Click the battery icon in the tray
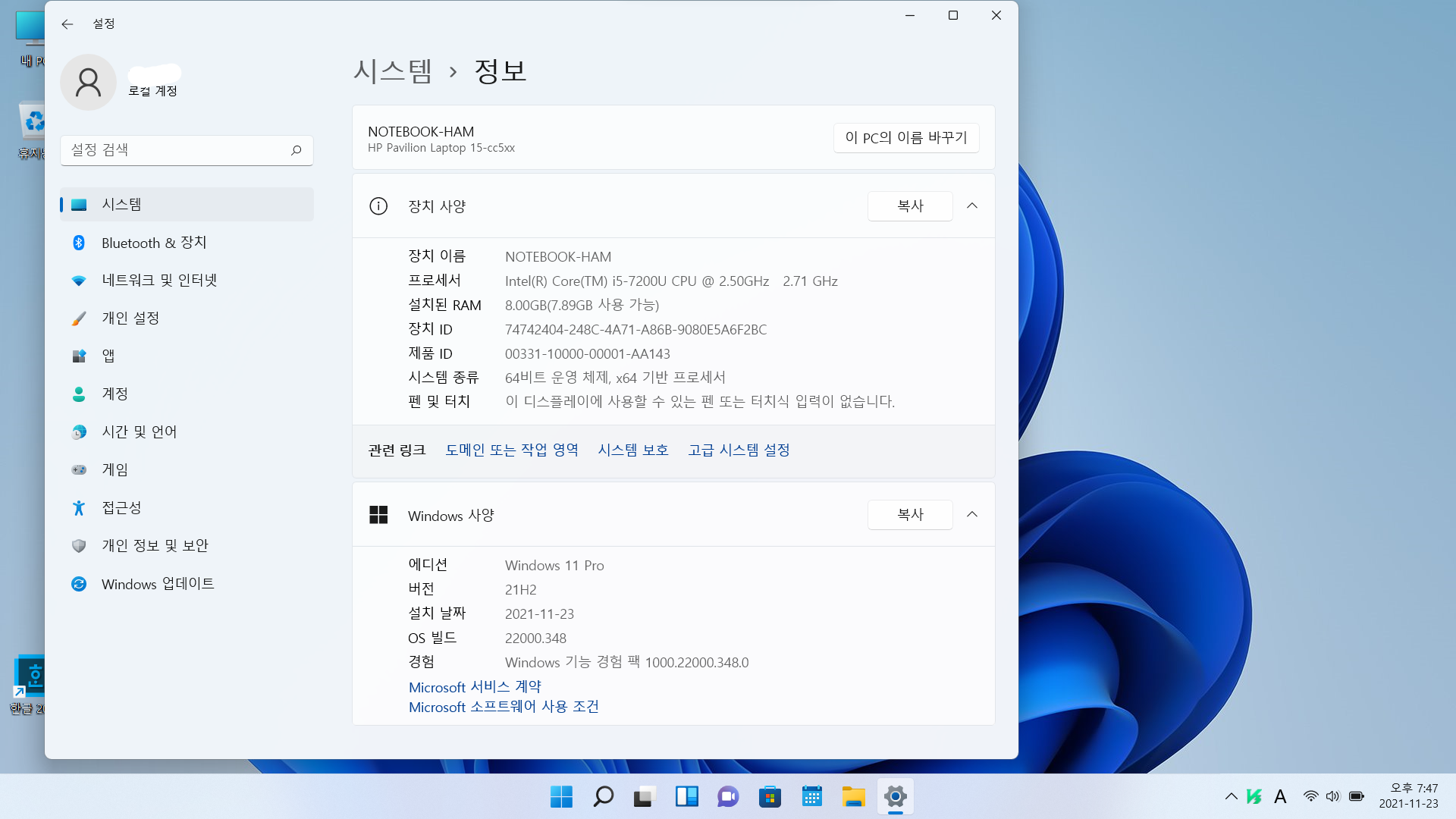The height and width of the screenshot is (819, 1456). (1357, 796)
